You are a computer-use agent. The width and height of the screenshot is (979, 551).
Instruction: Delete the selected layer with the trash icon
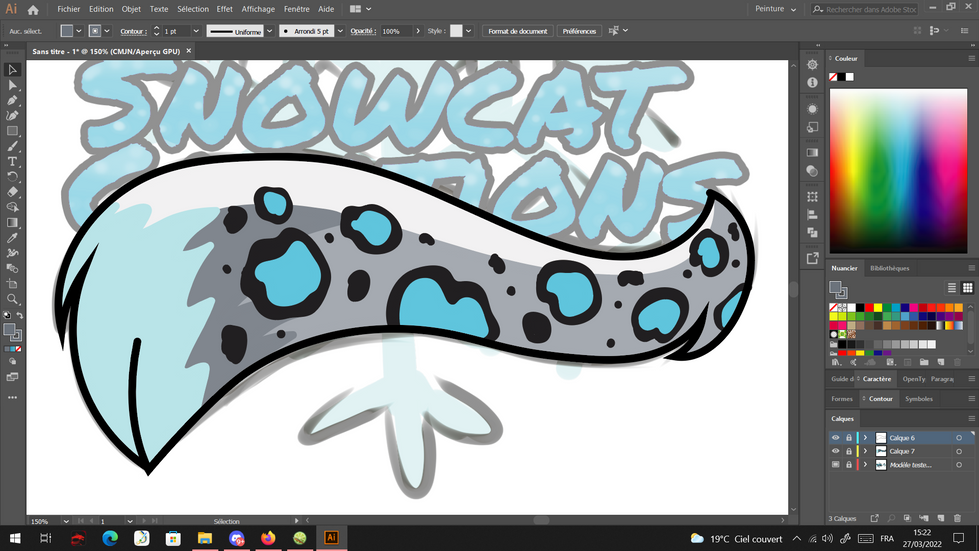956,518
